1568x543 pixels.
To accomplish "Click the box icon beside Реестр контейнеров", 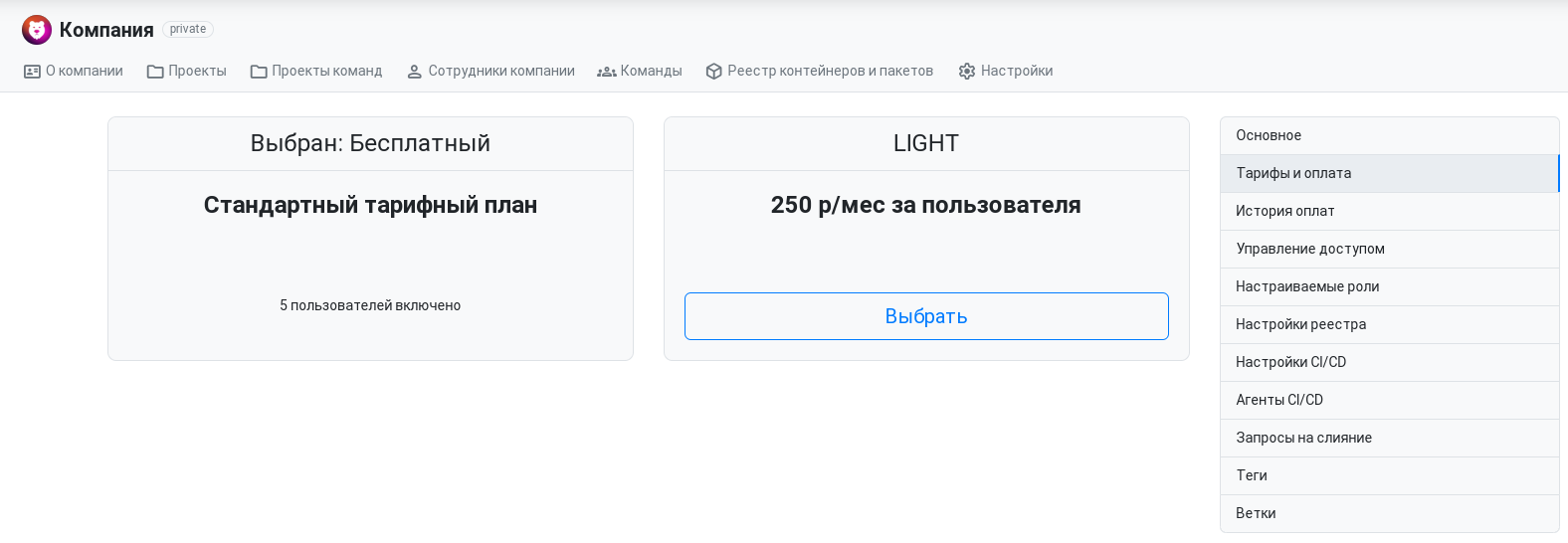I will click(x=713, y=72).
